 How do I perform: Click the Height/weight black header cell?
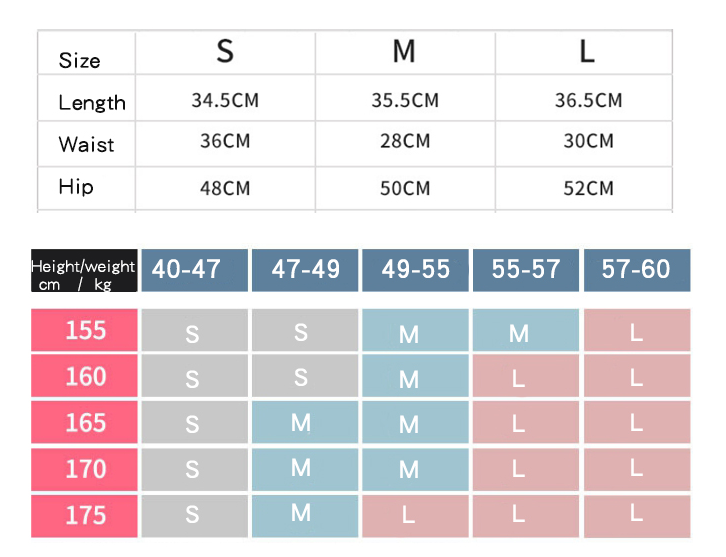tap(84, 270)
